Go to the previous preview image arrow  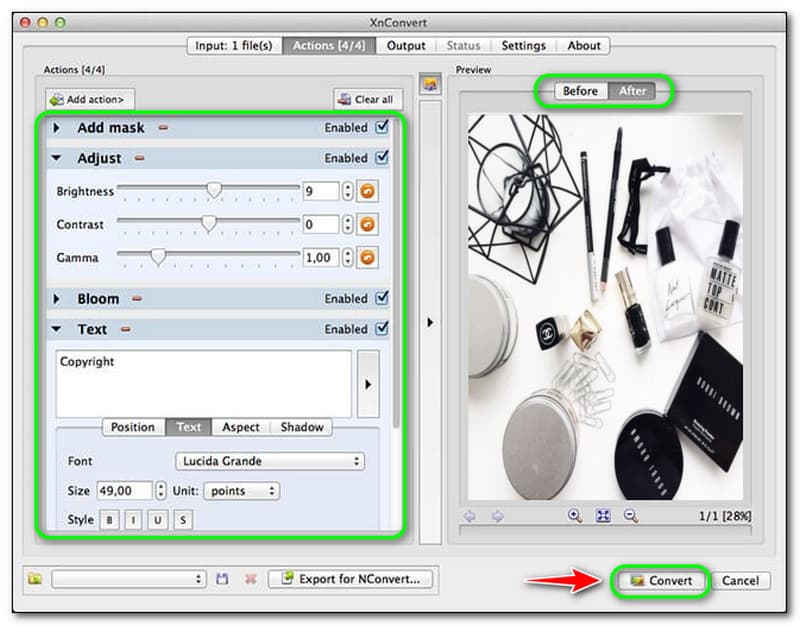coord(469,516)
